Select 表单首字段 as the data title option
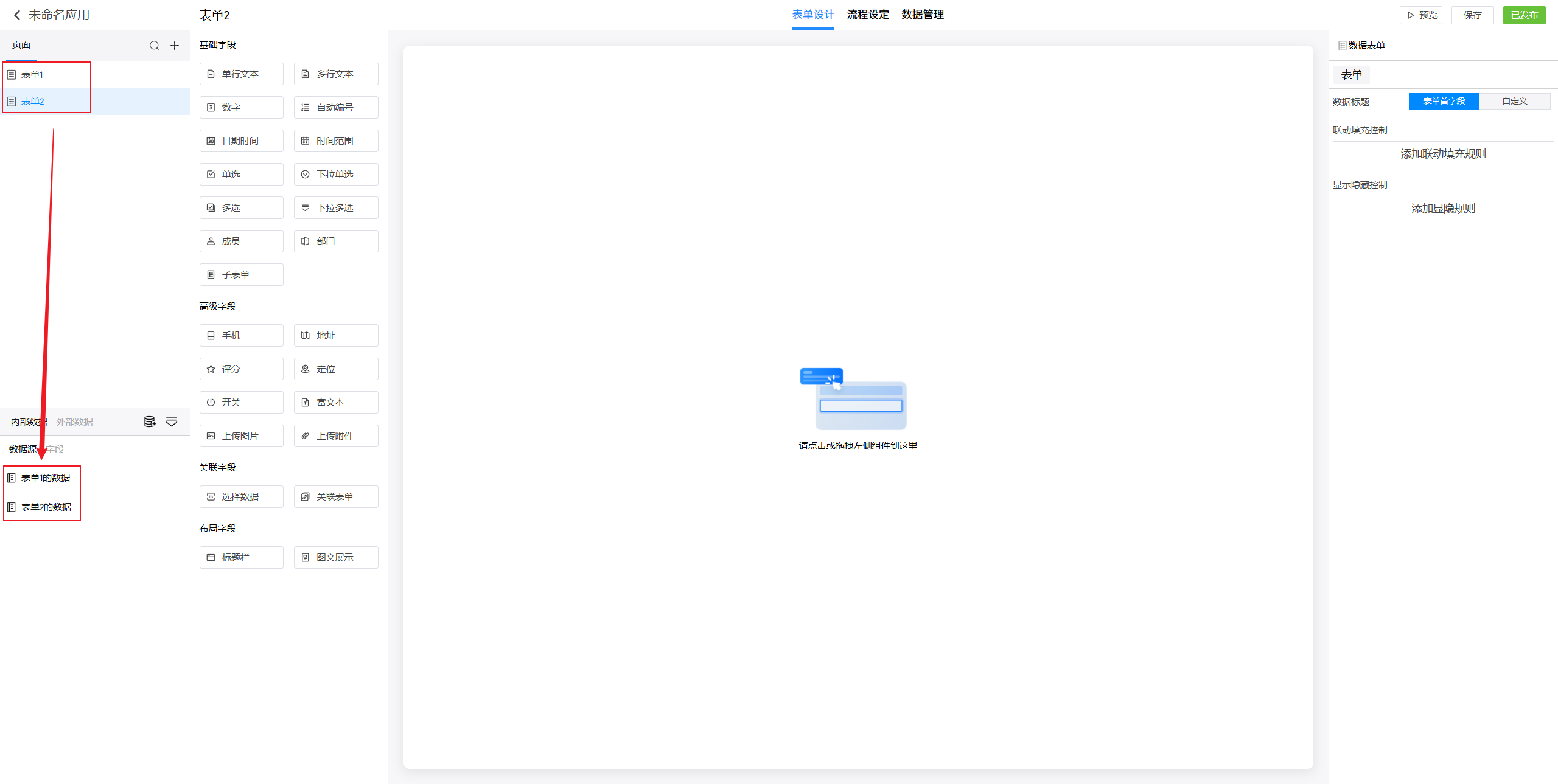This screenshot has width=1558, height=784. [1444, 102]
